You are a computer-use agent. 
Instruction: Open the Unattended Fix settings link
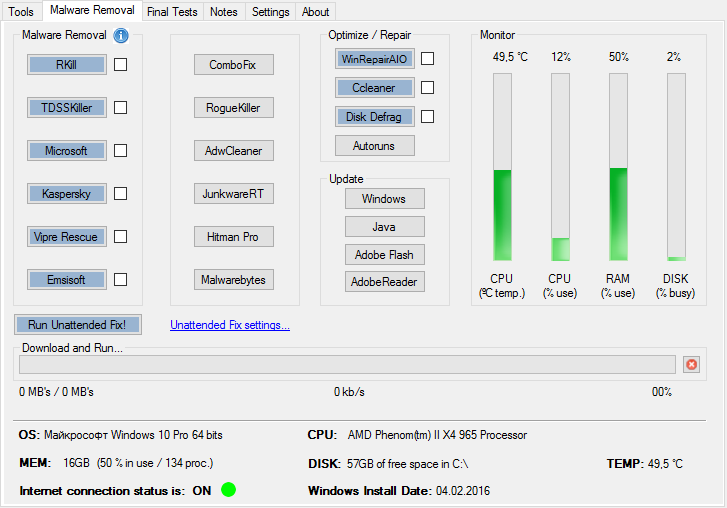pyautogui.click(x=230, y=325)
